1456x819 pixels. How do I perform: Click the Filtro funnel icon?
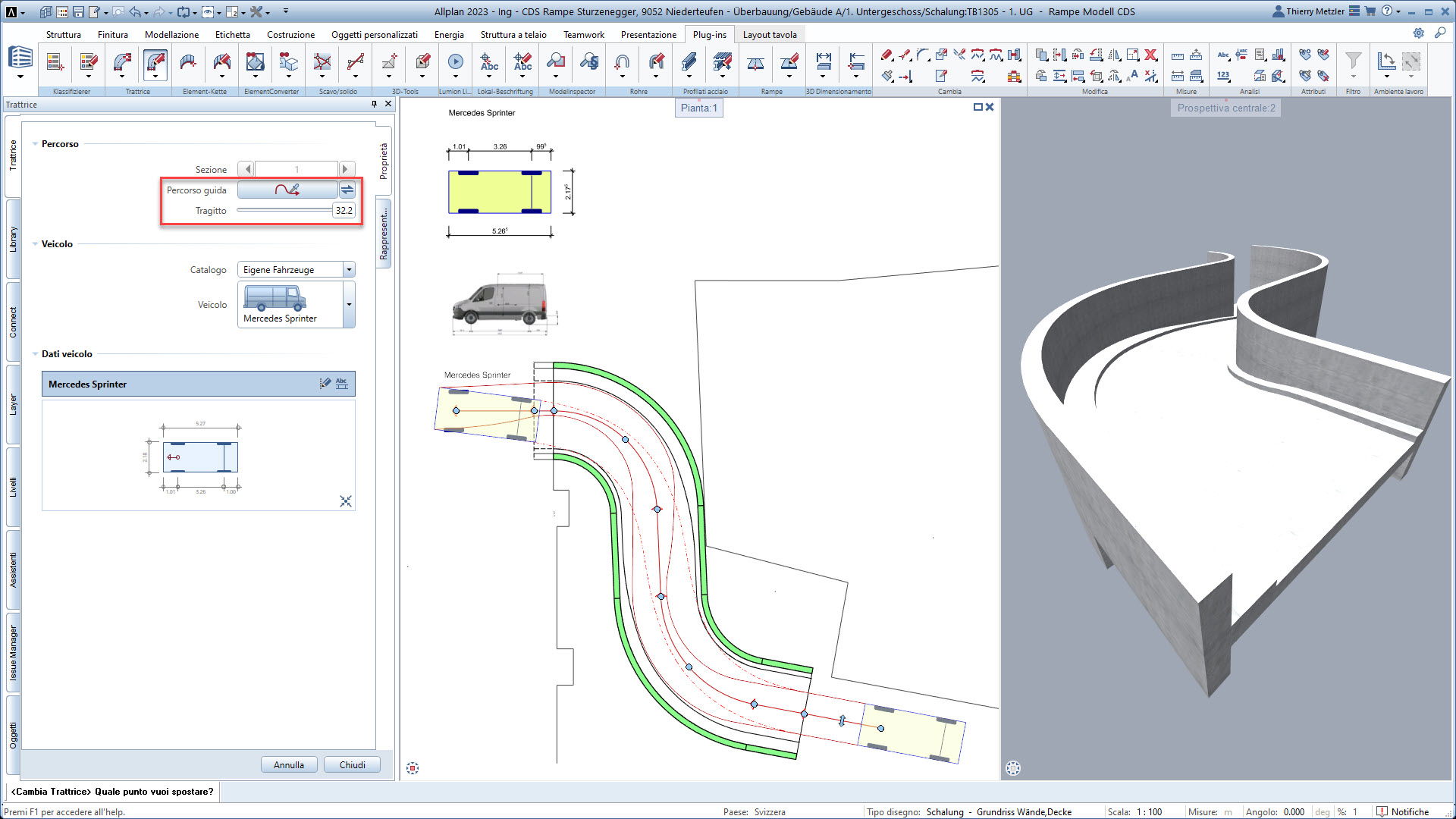[x=1353, y=59]
